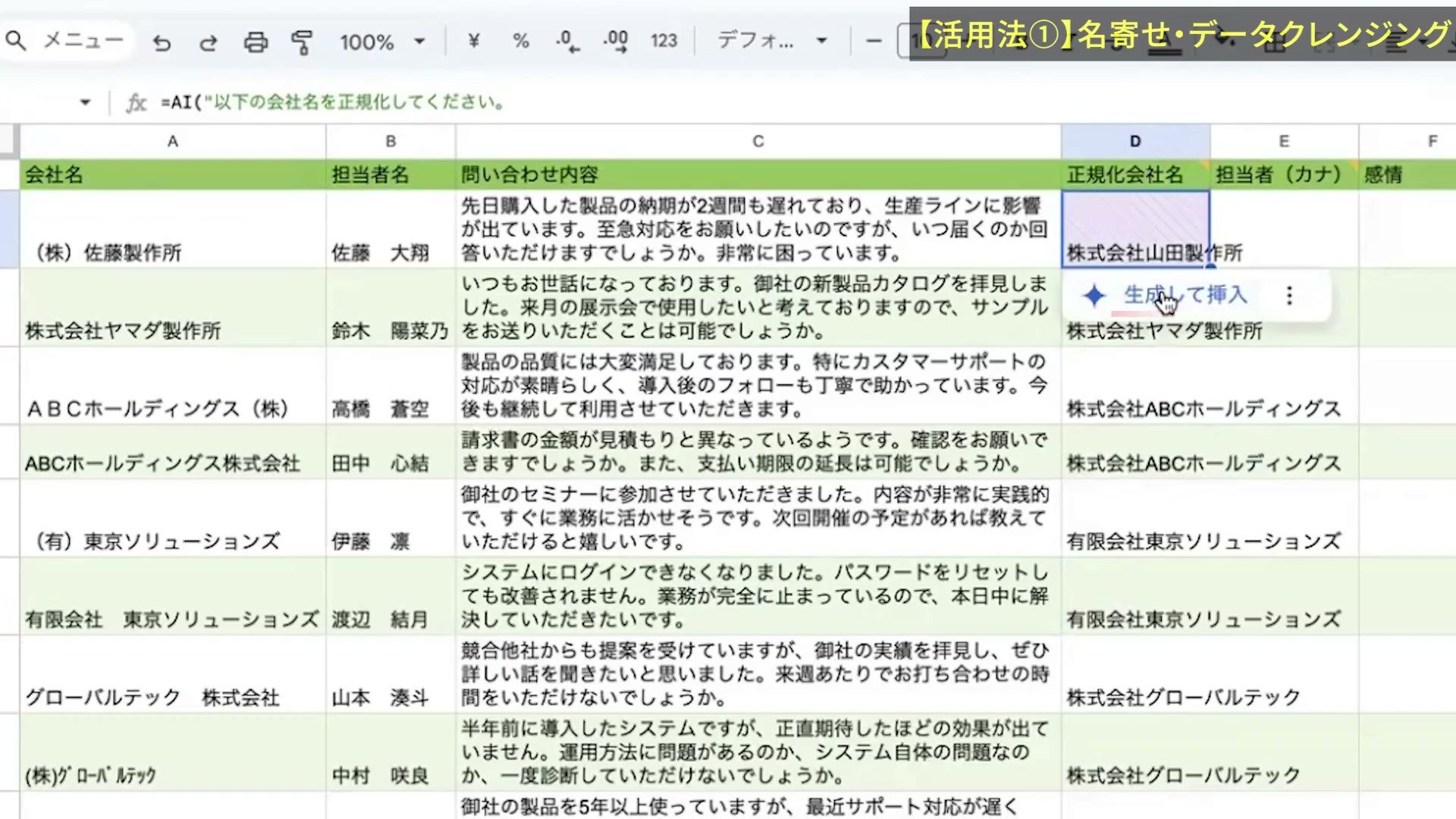Select D cell 株式会社グローバルテック in 山本 row
Image resolution: width=1456 pixels, height=819 pixels.
pyautogui.click(x=1135, y=674)
